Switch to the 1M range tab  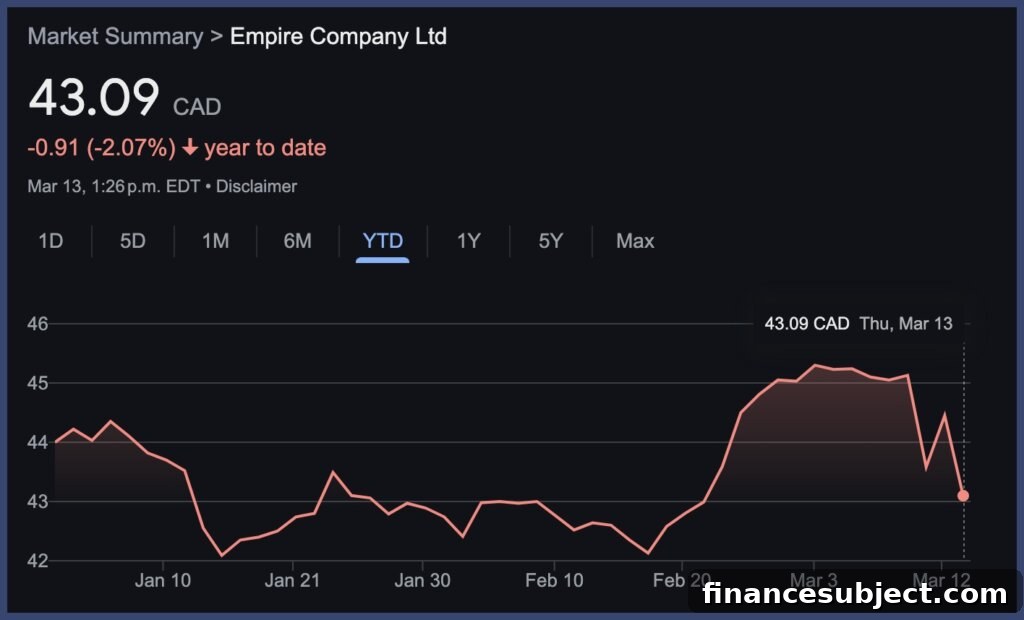coord(216,241)
